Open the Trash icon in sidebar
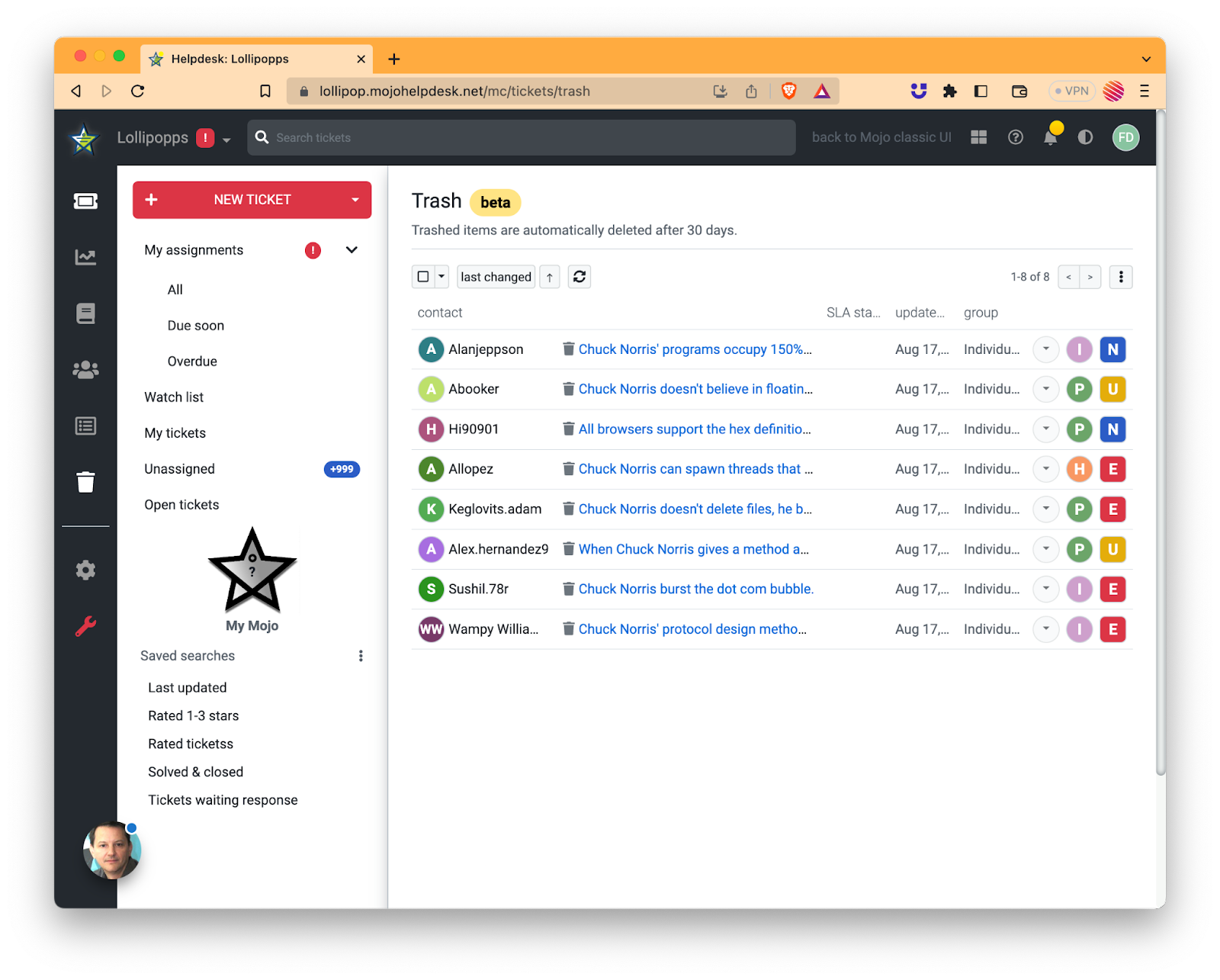Image resolution: width=1220 pixels, height=980 pixels. [x=85, y=482]
